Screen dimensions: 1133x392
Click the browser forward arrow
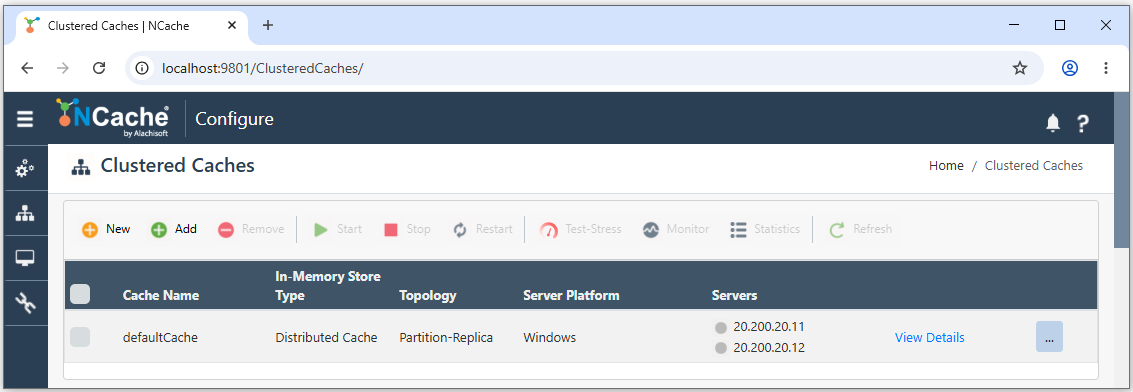[63, 68]
